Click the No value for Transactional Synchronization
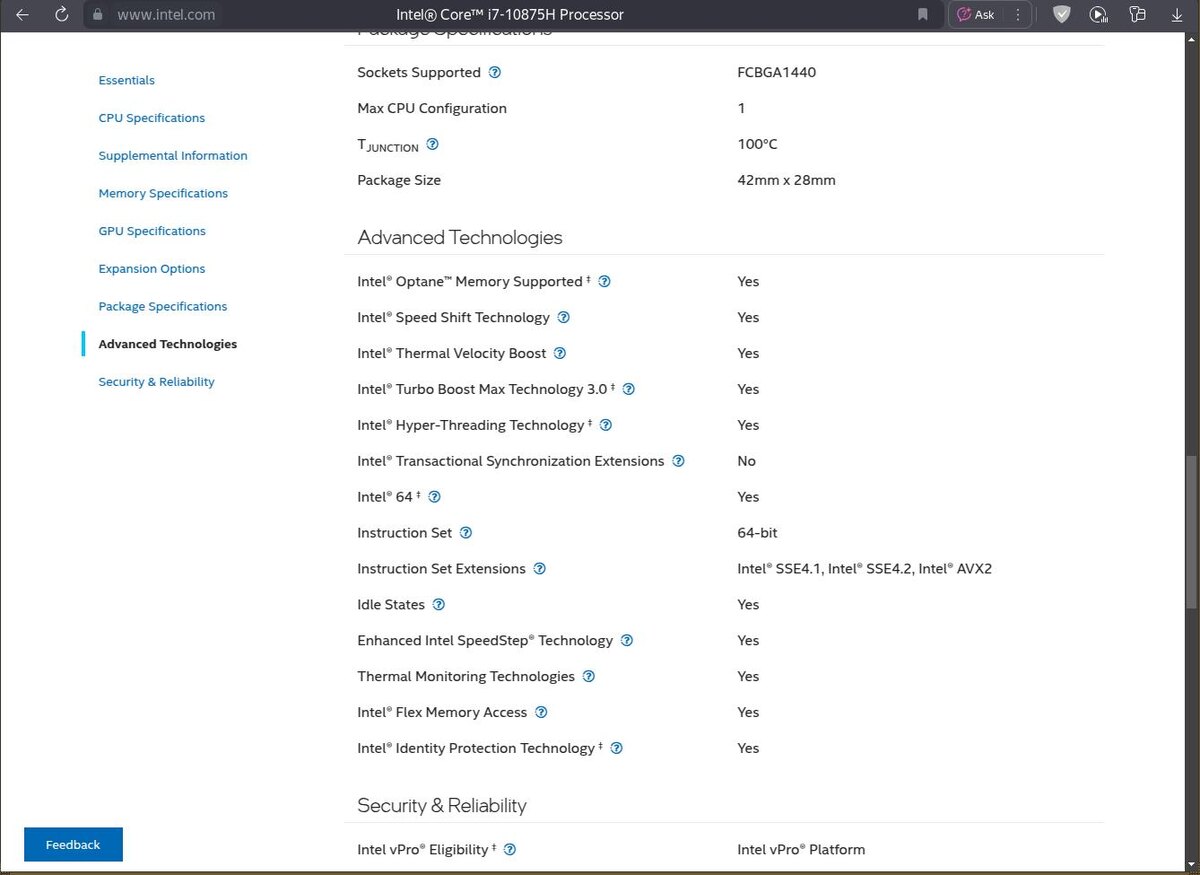 pos(746,461)
